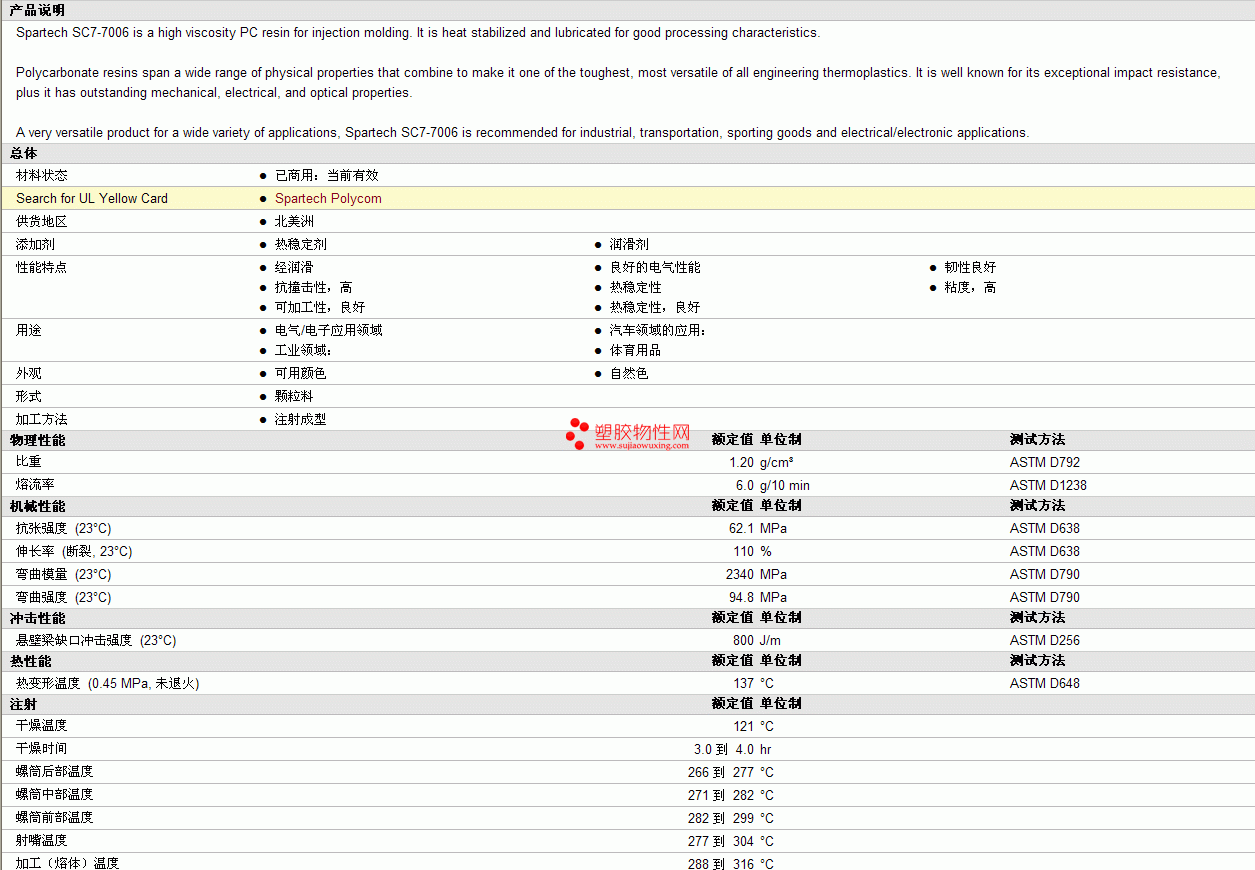Select the use '工业领域'

click(x=303, y=350)
